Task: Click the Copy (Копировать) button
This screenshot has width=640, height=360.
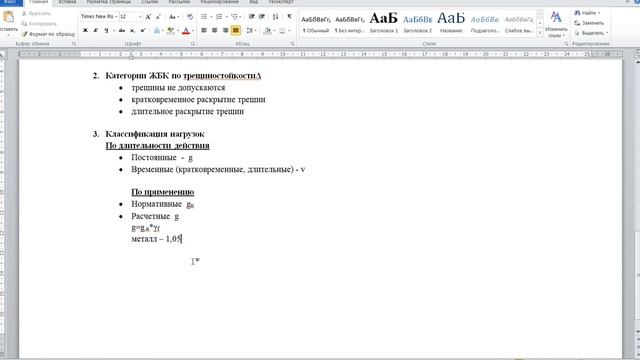Action: pyautogui.click(x=39, y=24)
